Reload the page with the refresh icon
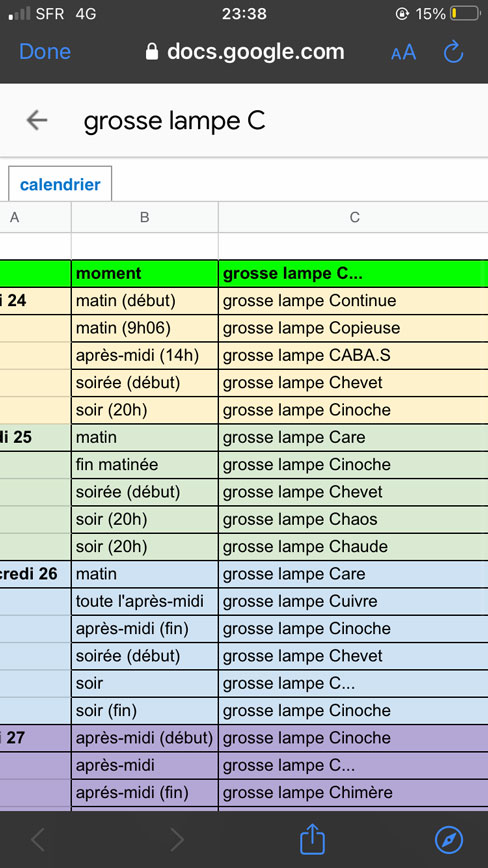The height and width of the screenshot is (868, 488). [x=453, y=52]
